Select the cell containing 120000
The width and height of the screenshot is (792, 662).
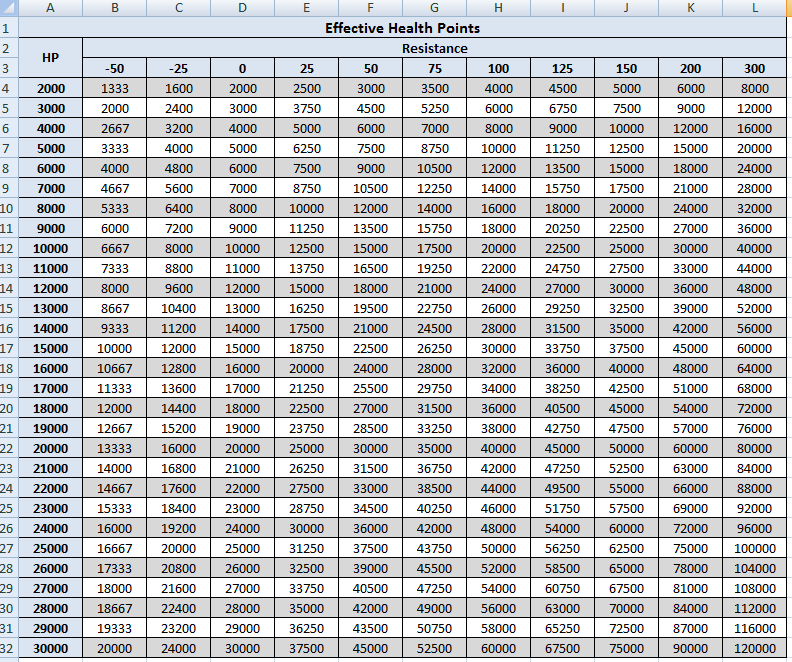[755, 648]
